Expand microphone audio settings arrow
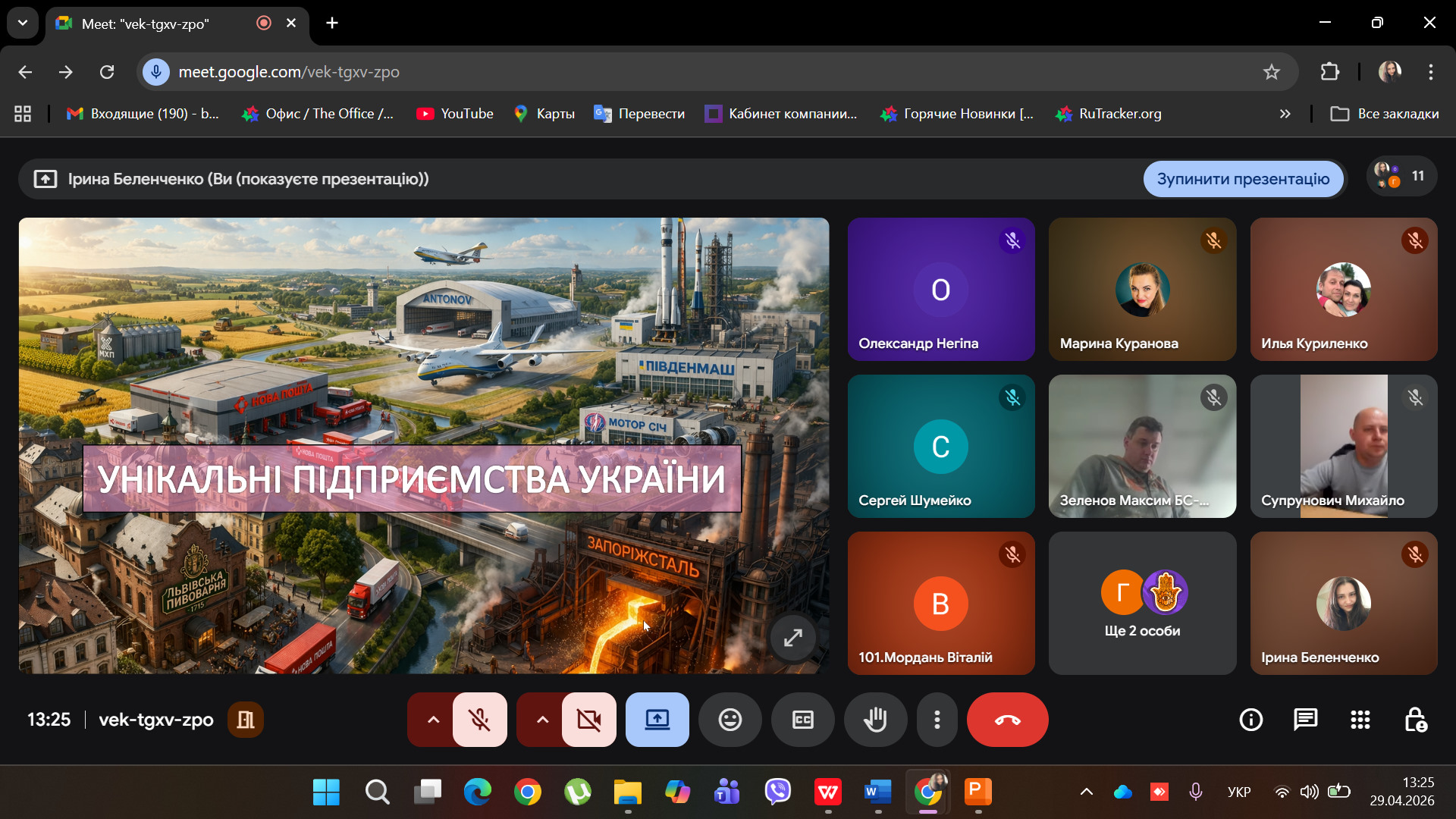The width and height of the screenshot is (1456, 819). tap(433, 720)
